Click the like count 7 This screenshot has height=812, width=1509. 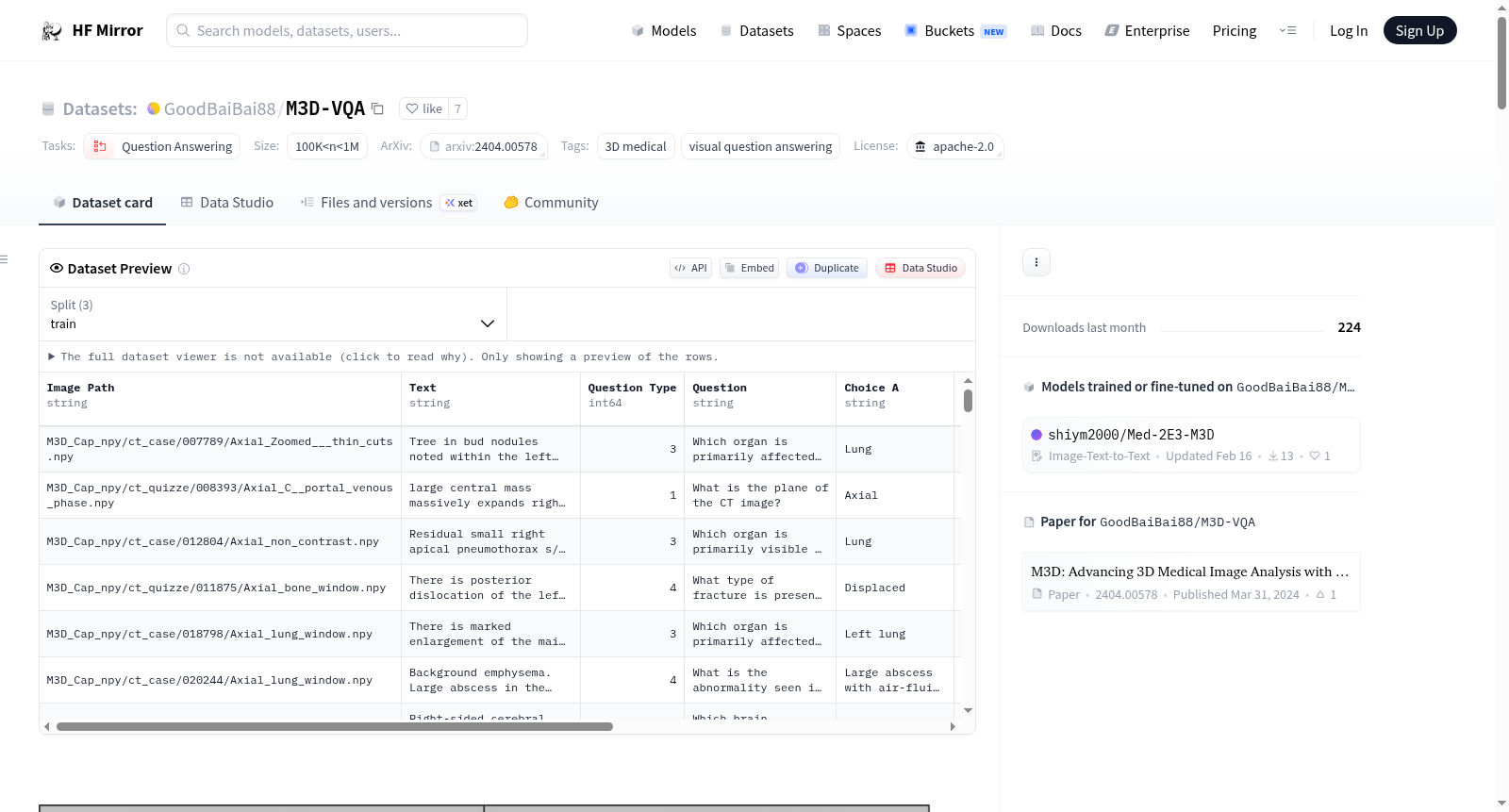(457, 108)
